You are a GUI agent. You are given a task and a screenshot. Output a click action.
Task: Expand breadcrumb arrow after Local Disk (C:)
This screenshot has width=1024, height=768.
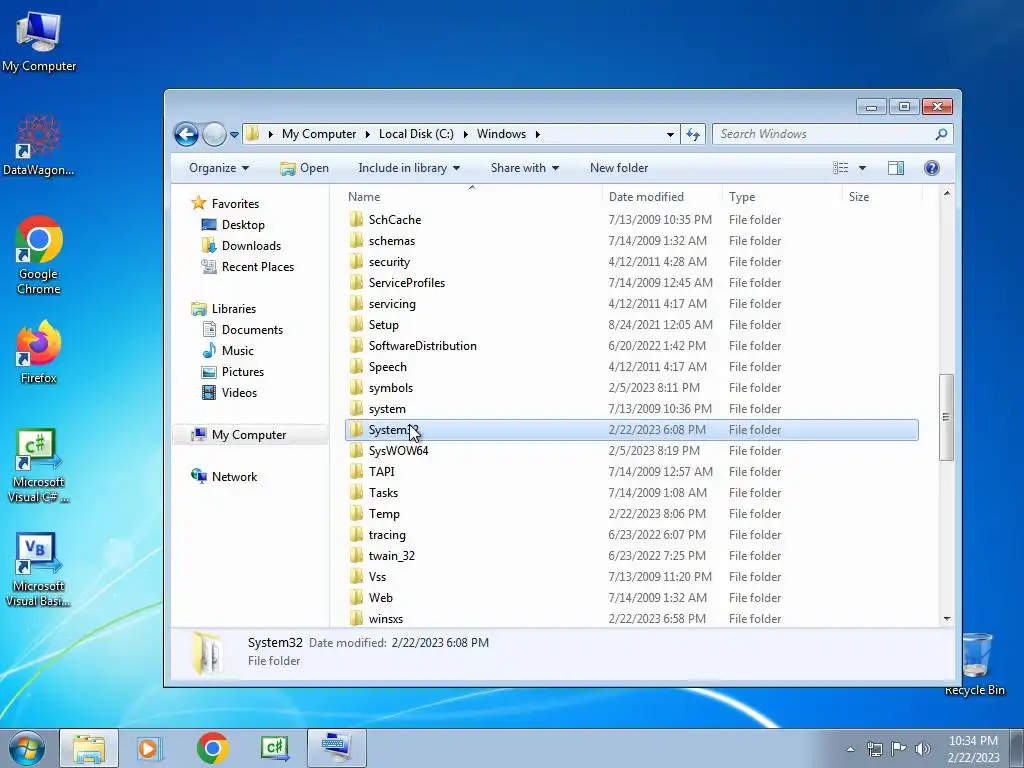click(x=466, y=135)
